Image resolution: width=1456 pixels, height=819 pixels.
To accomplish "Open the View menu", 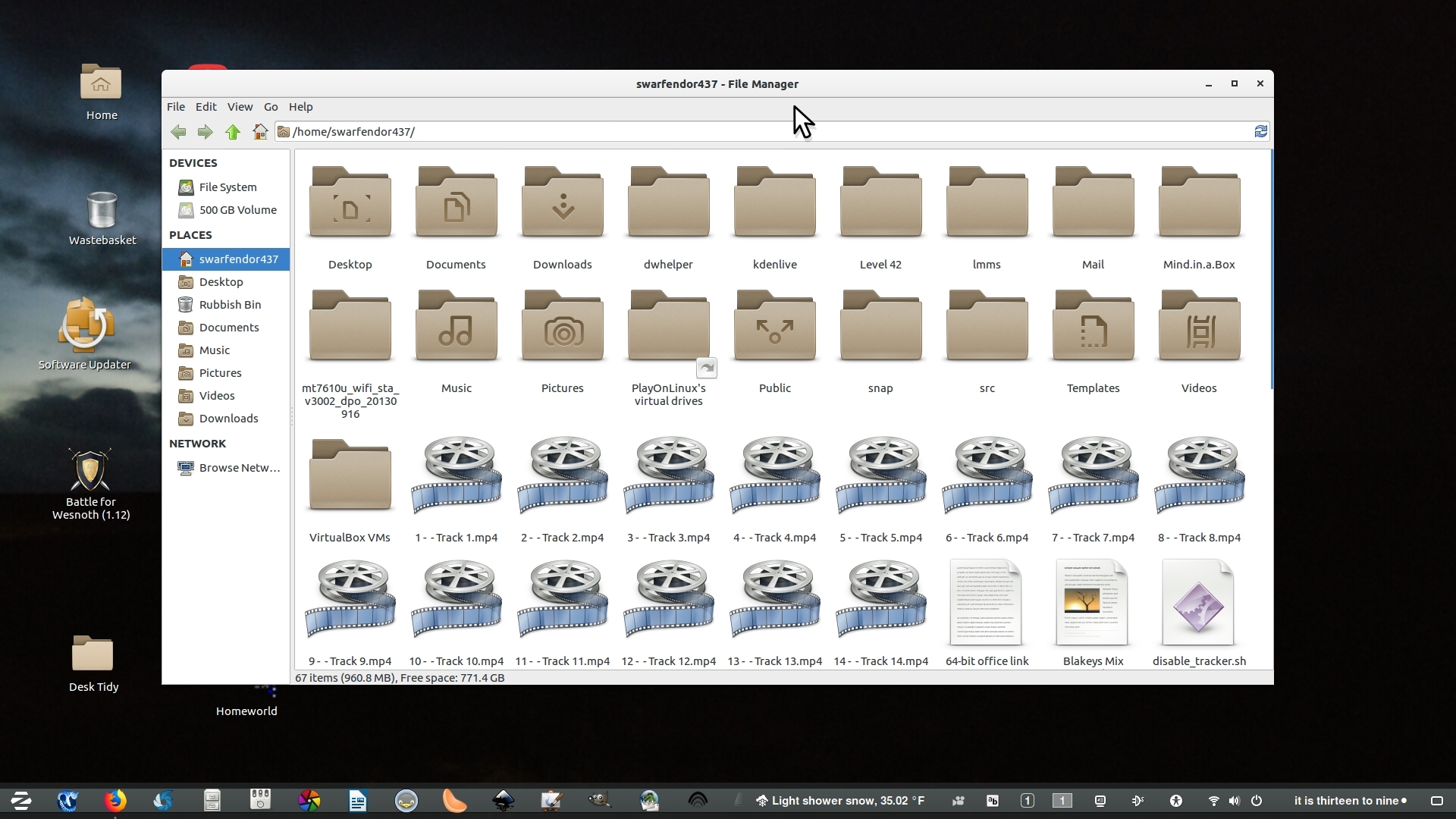I will (240, 107).
